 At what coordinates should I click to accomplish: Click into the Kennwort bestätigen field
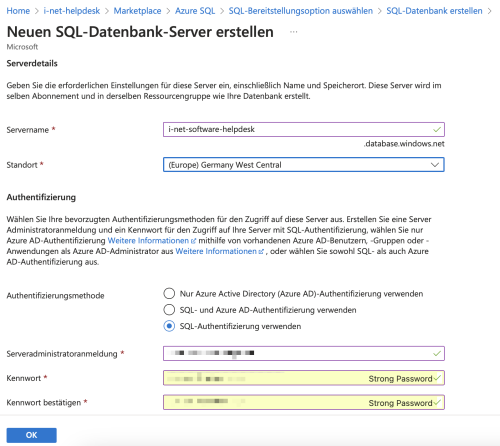pos(304,402)
